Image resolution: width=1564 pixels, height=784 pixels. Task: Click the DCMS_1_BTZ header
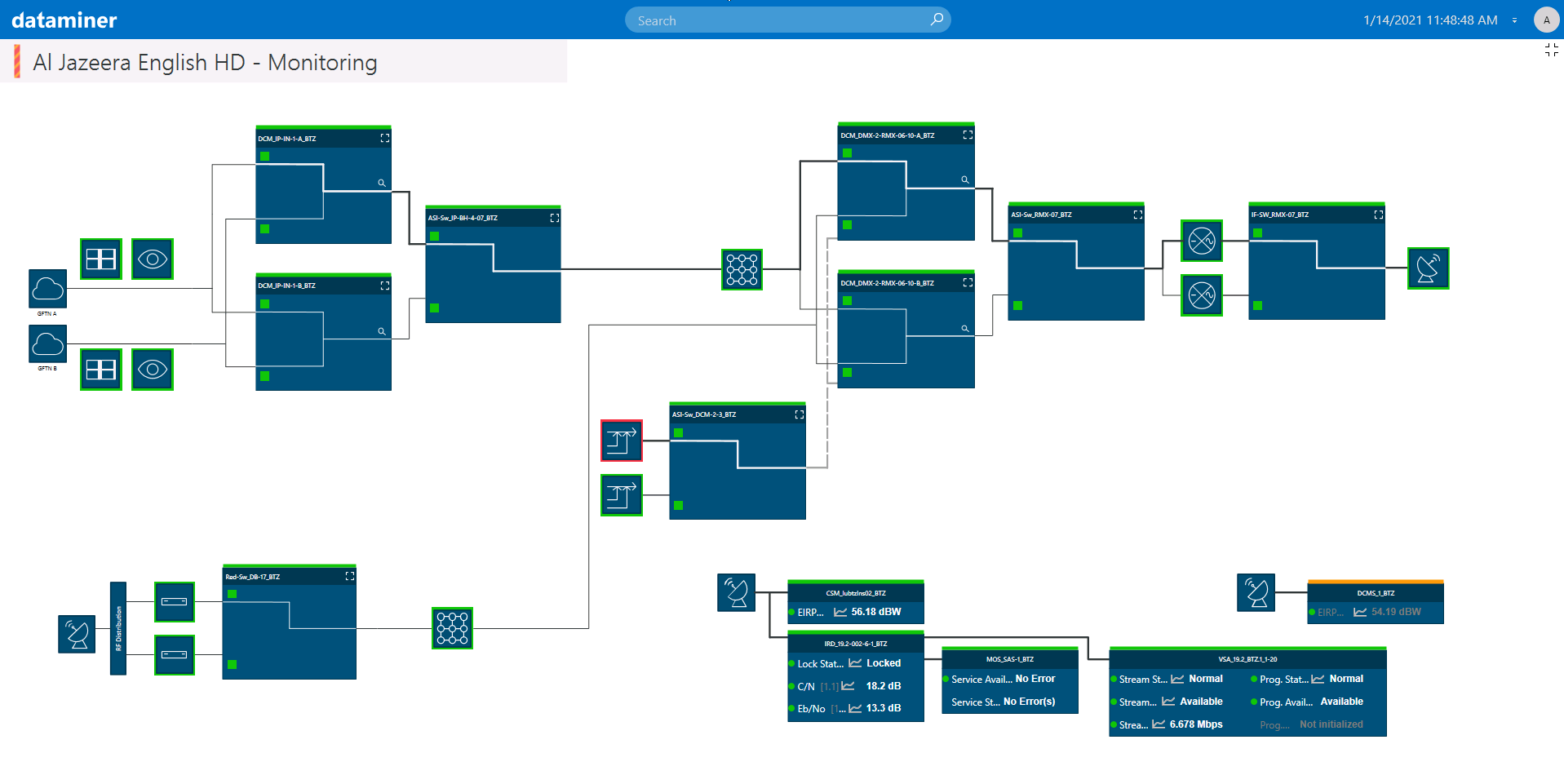click(1376, 593)
